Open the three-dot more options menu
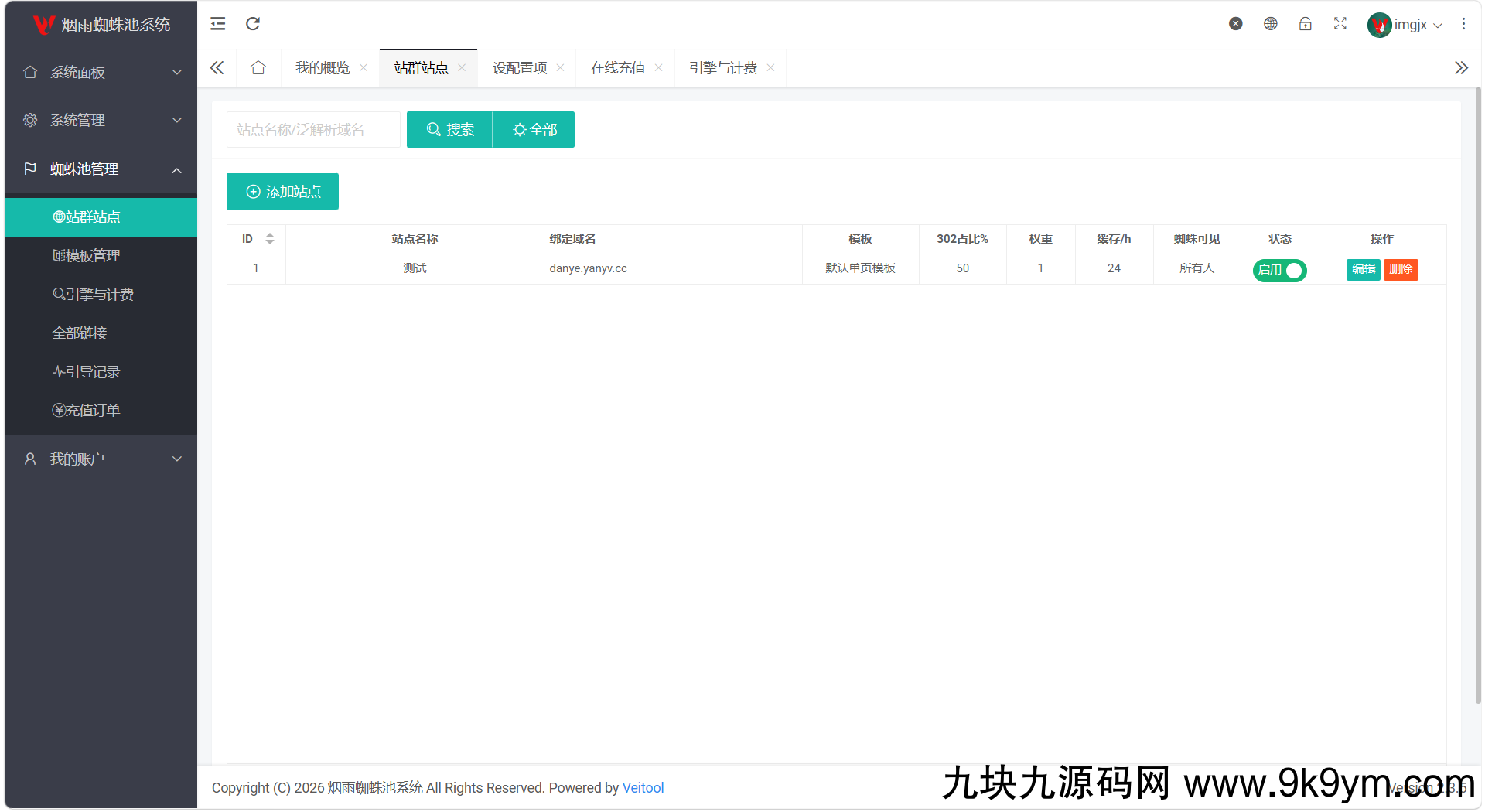This screenshot has width=1485, height=812. pos(1463,24)
